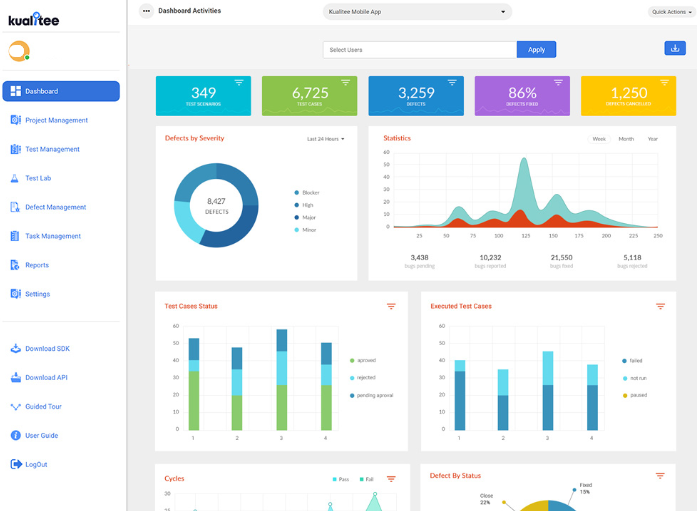Open the three-dots menu beside Dashboard Activities
This screenshot has height=511, width=697.
click(146, 11)
